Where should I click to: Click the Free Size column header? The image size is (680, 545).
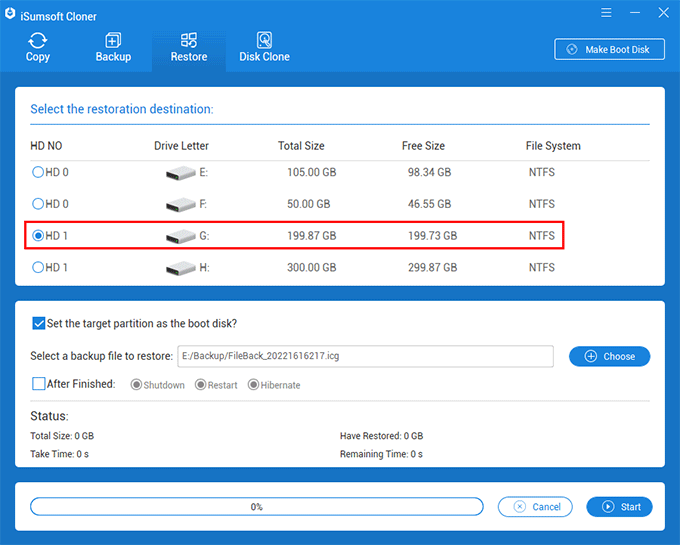click(423, 146)
